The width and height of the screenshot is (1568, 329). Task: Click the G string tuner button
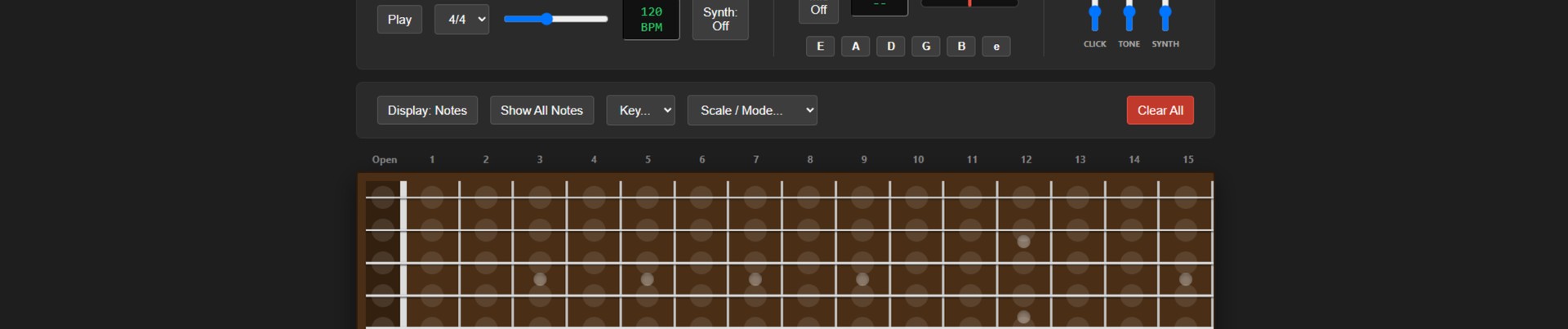(926, 47)
